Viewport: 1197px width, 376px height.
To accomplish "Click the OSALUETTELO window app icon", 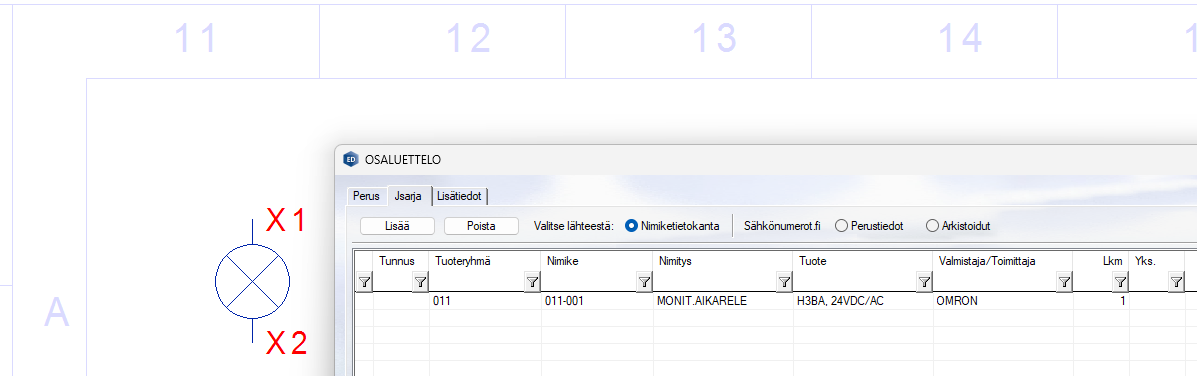I will coord(350,159).
